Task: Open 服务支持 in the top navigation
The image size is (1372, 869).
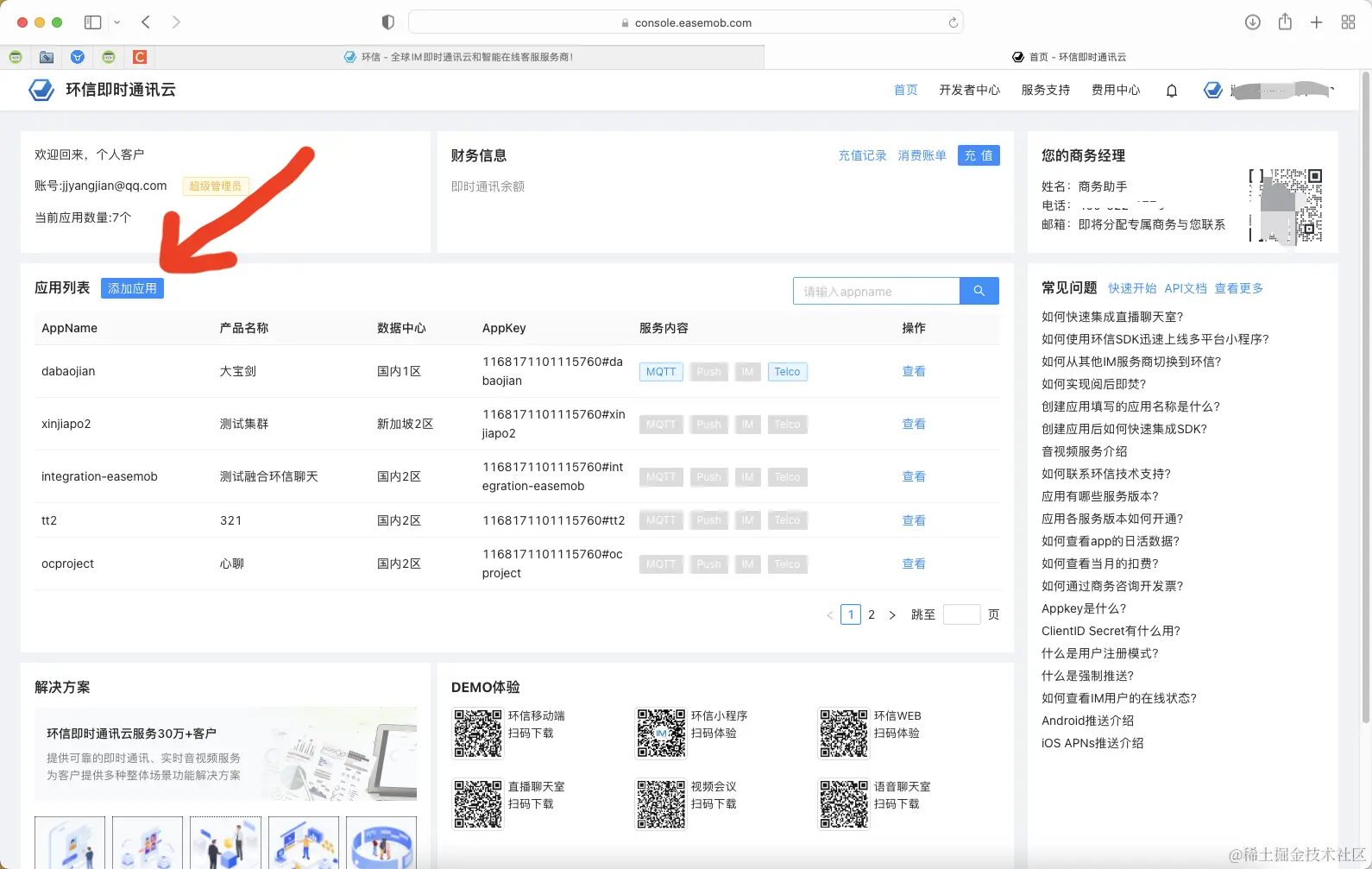Action: 1045,90
